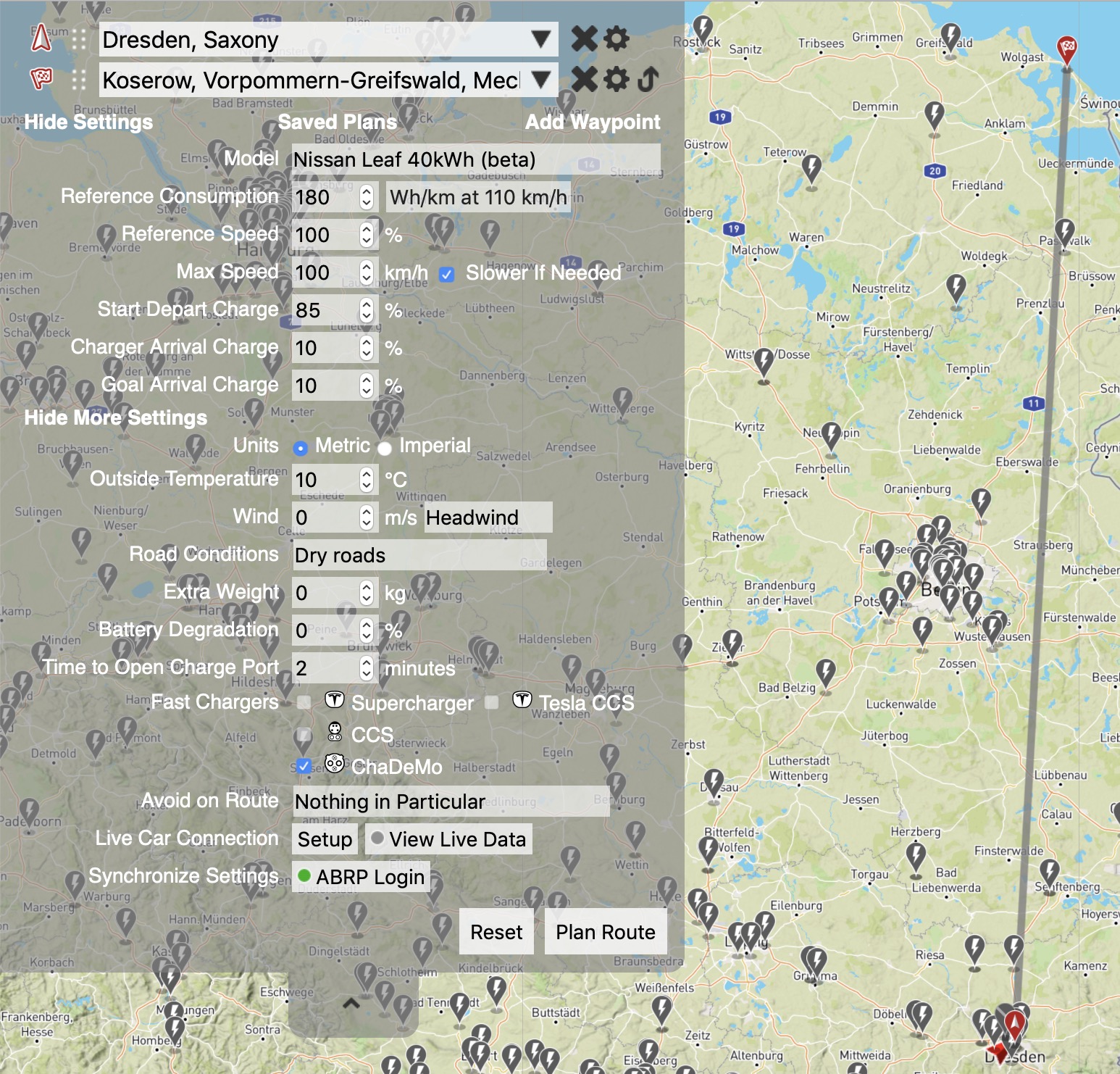Viewport: 1120px width, 1074px height.
Task: Open the car Model dropdown
Action: pyautogui.click(x=476, y=159)
